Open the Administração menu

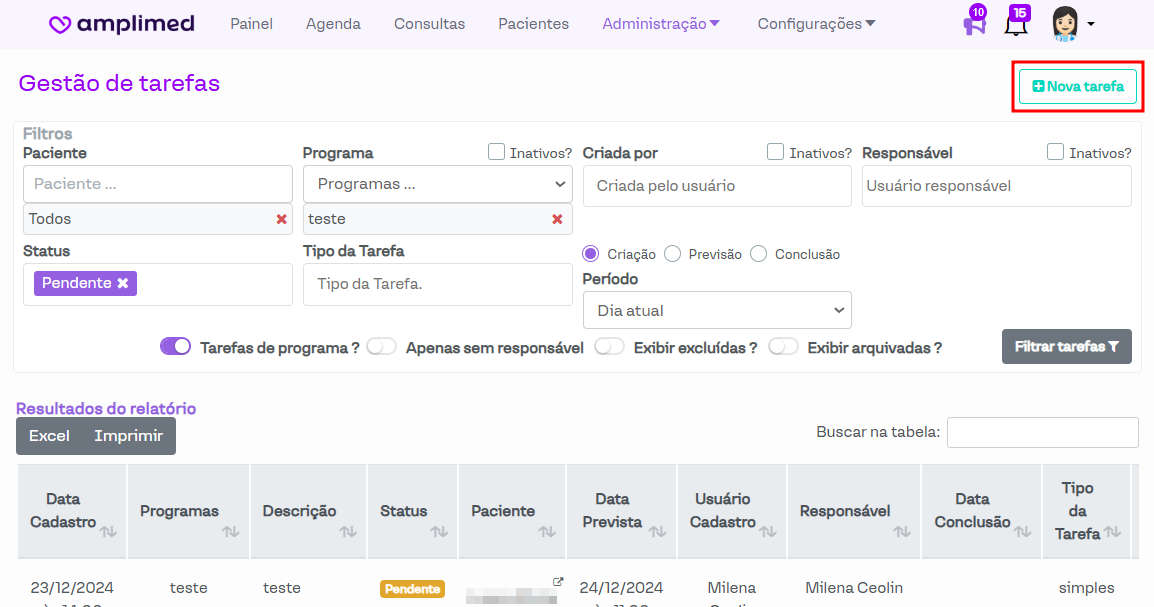coord(660,24)
